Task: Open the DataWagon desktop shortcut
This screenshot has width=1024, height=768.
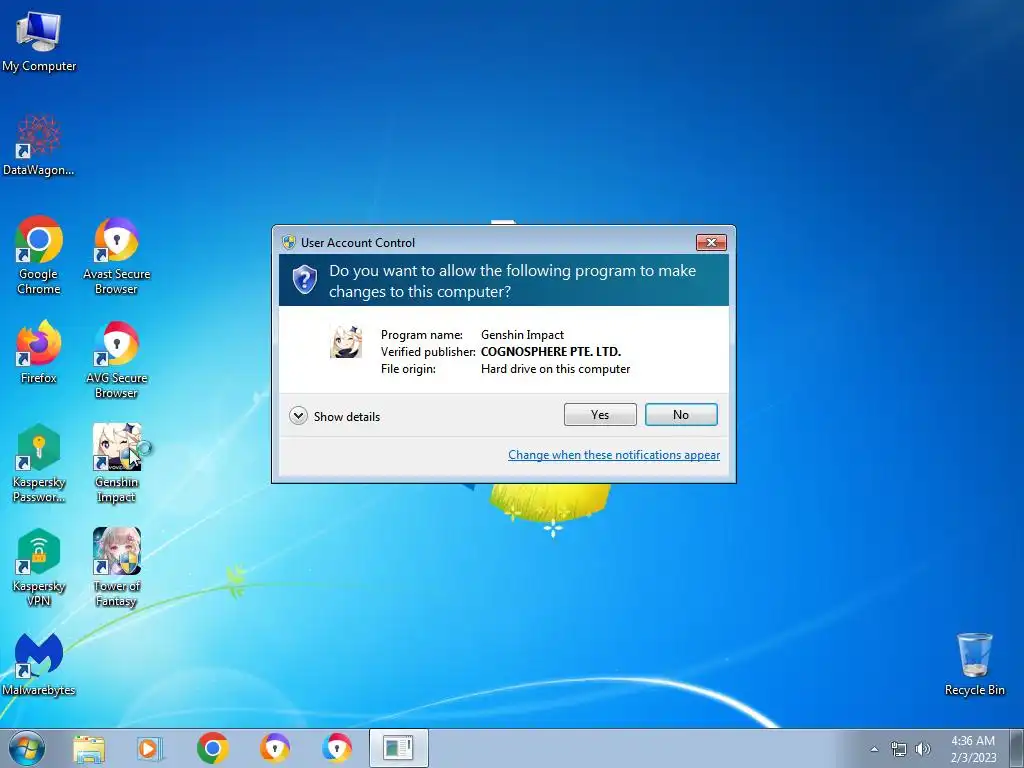Action: 39,145
